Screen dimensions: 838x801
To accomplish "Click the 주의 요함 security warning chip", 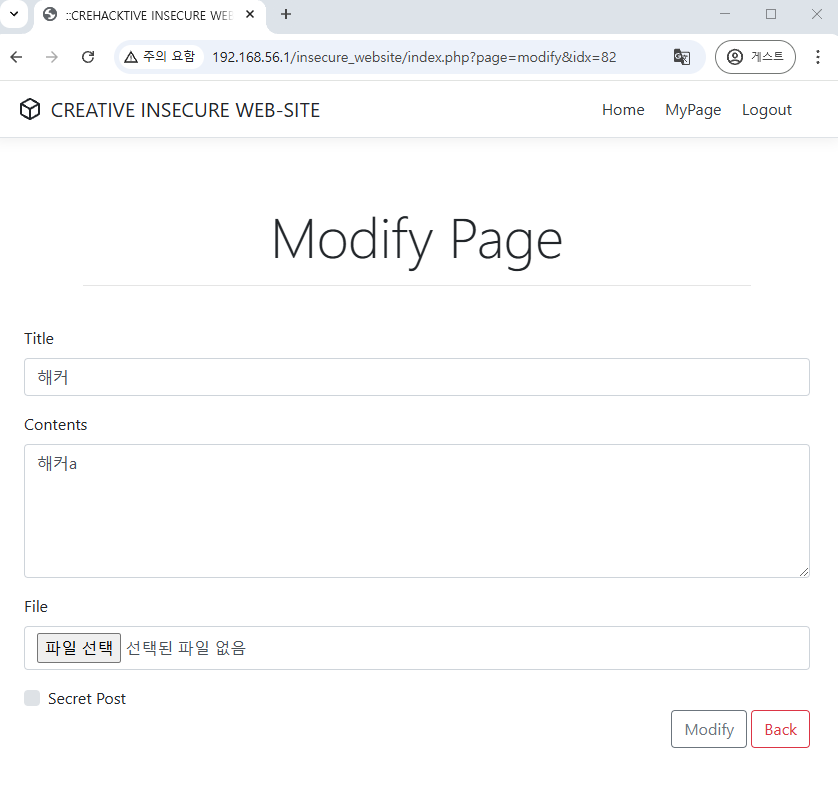I will pos(160,57).
